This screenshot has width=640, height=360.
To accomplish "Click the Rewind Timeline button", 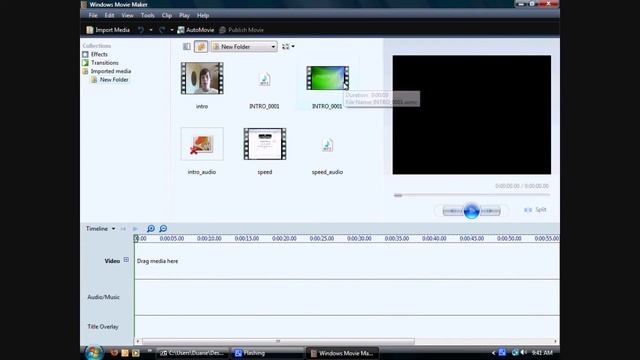I will 123,229.
